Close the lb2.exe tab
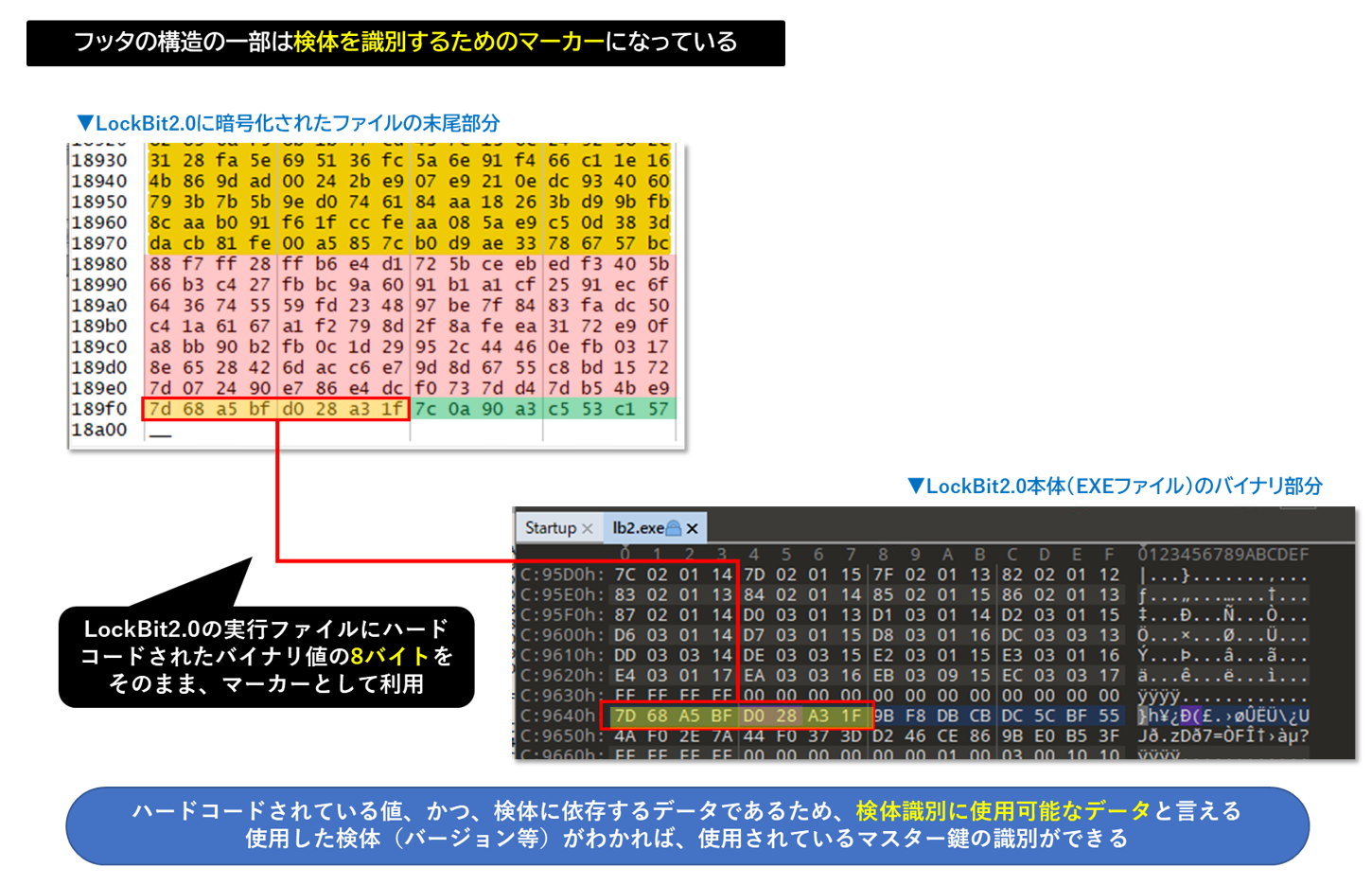1372x885 pixels. coord(693,528)
